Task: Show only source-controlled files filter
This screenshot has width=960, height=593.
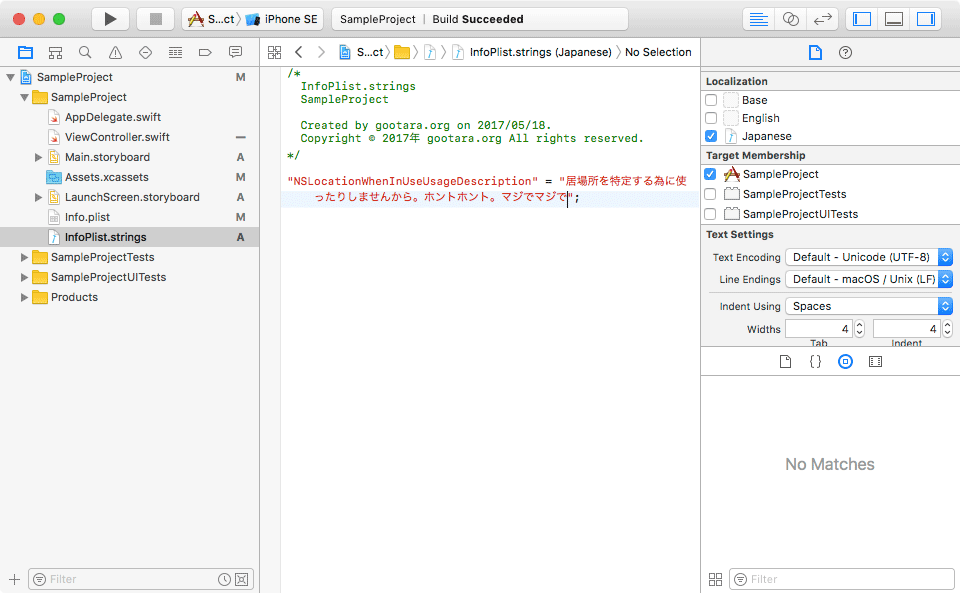Action: 242,579
